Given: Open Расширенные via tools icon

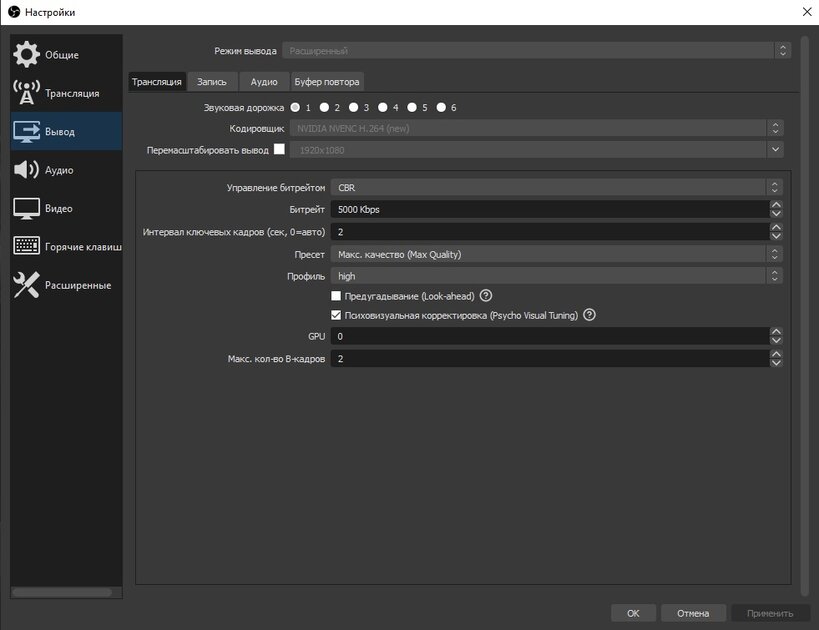Looking at the screenshot, I should pyautogui.click(x=27, y=285).
